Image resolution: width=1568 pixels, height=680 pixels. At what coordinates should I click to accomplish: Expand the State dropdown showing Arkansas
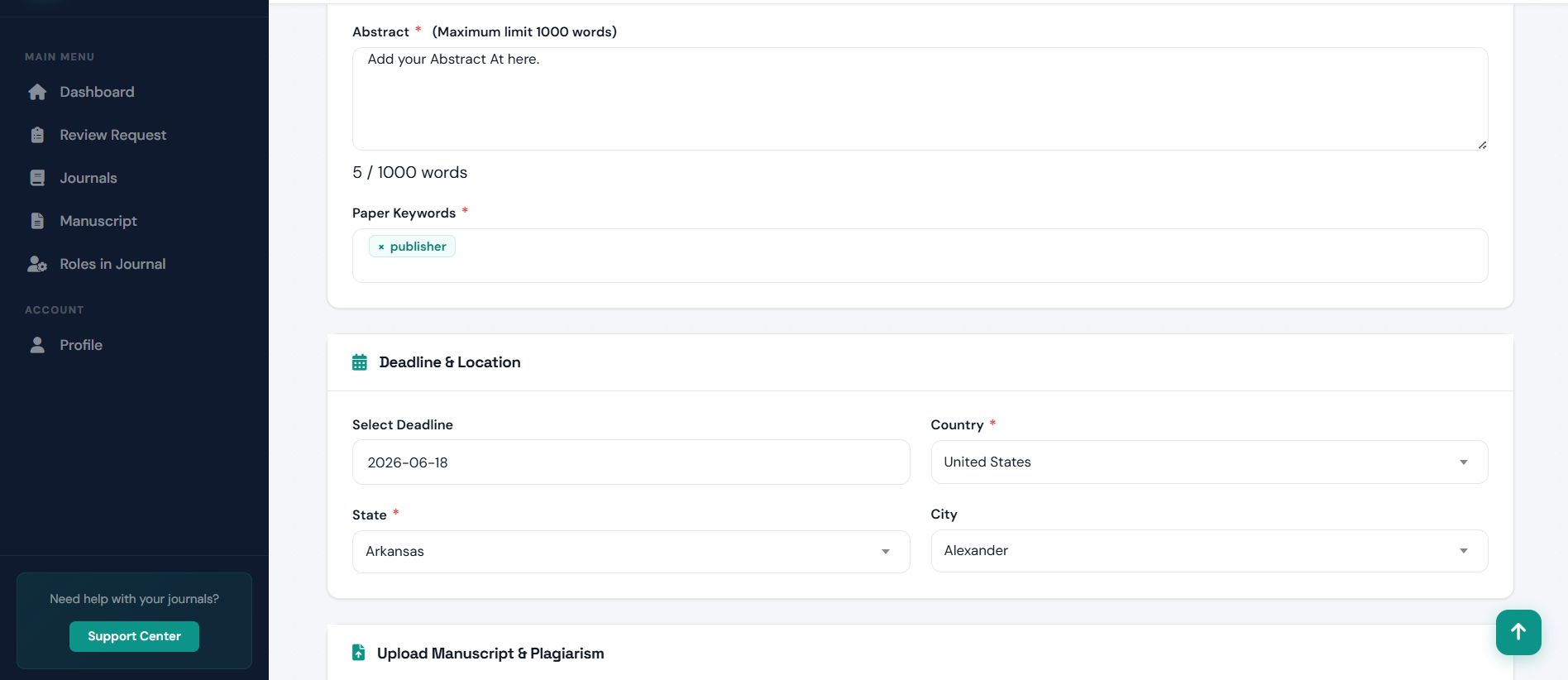coord(631,551)
